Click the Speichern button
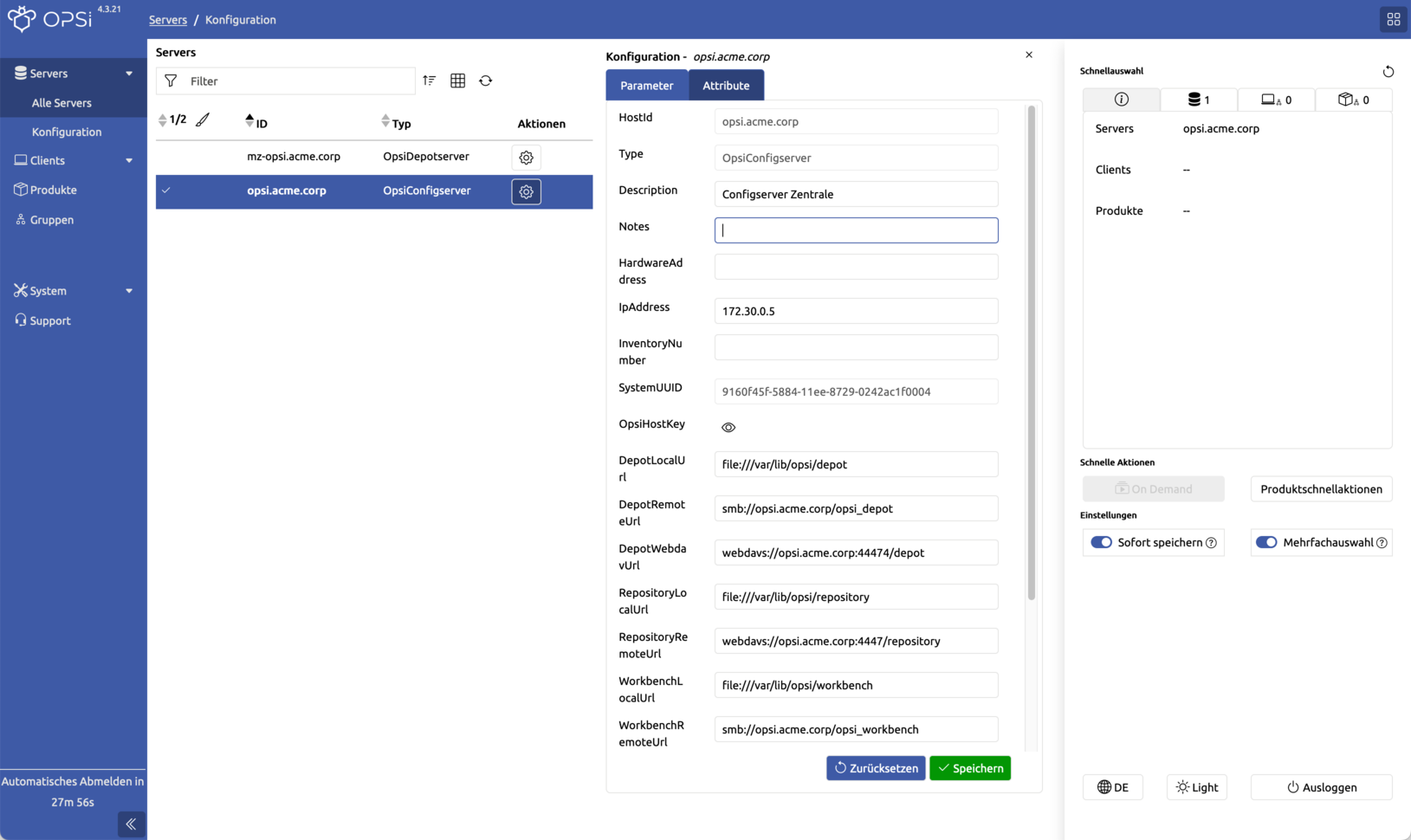Screen dimensions: 1411x840 pyautogui.click(x=970, y=768)
